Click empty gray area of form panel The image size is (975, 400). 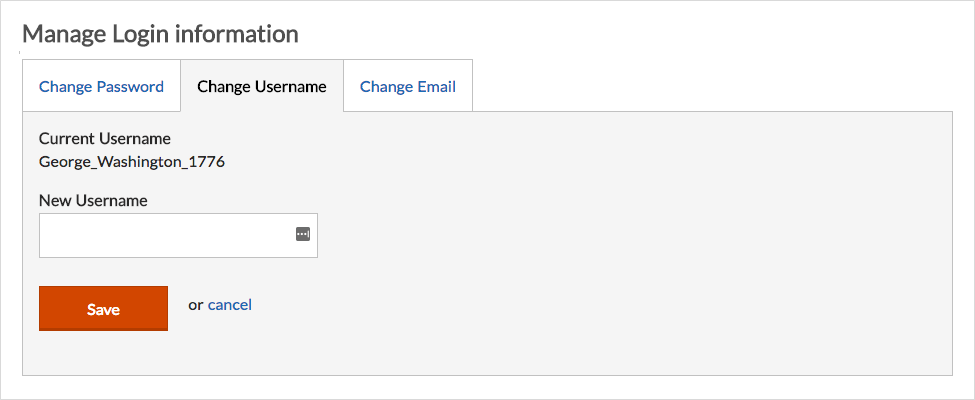pyautogui.click(x=622, y=249)
